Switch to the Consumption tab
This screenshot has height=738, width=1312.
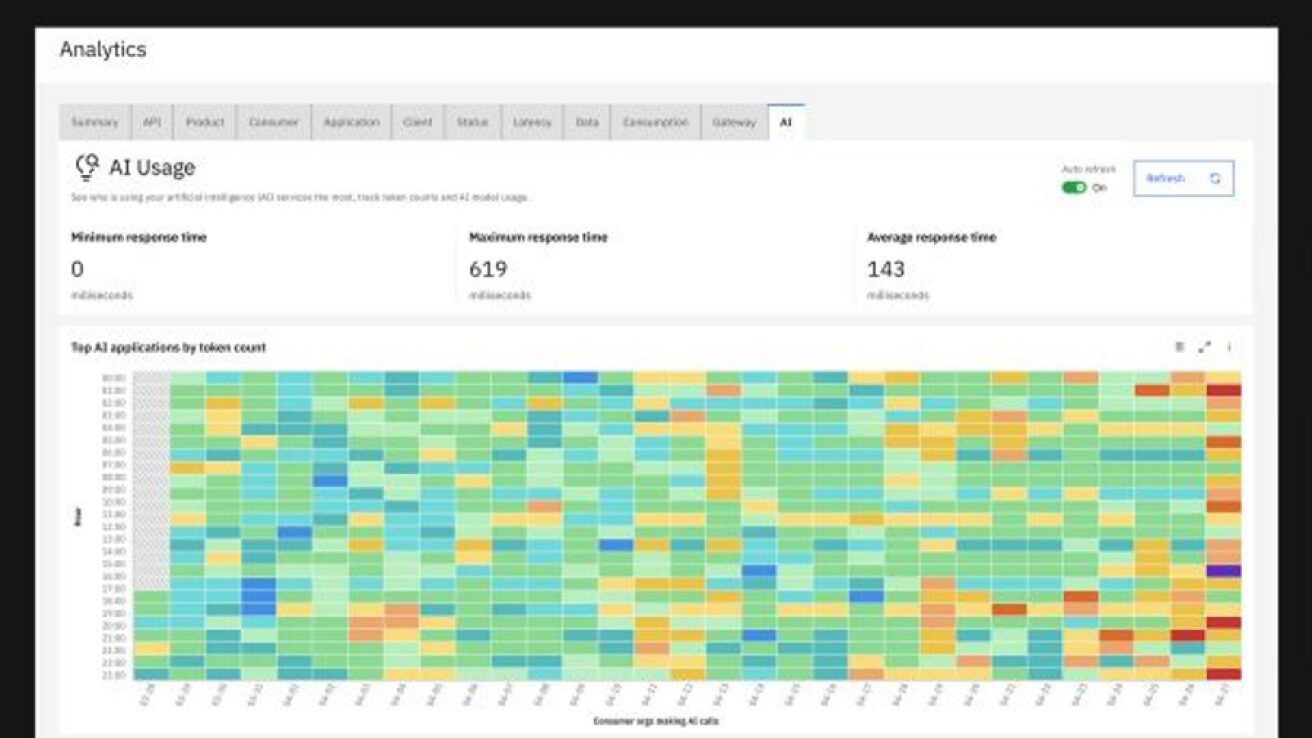click(655, 122)
